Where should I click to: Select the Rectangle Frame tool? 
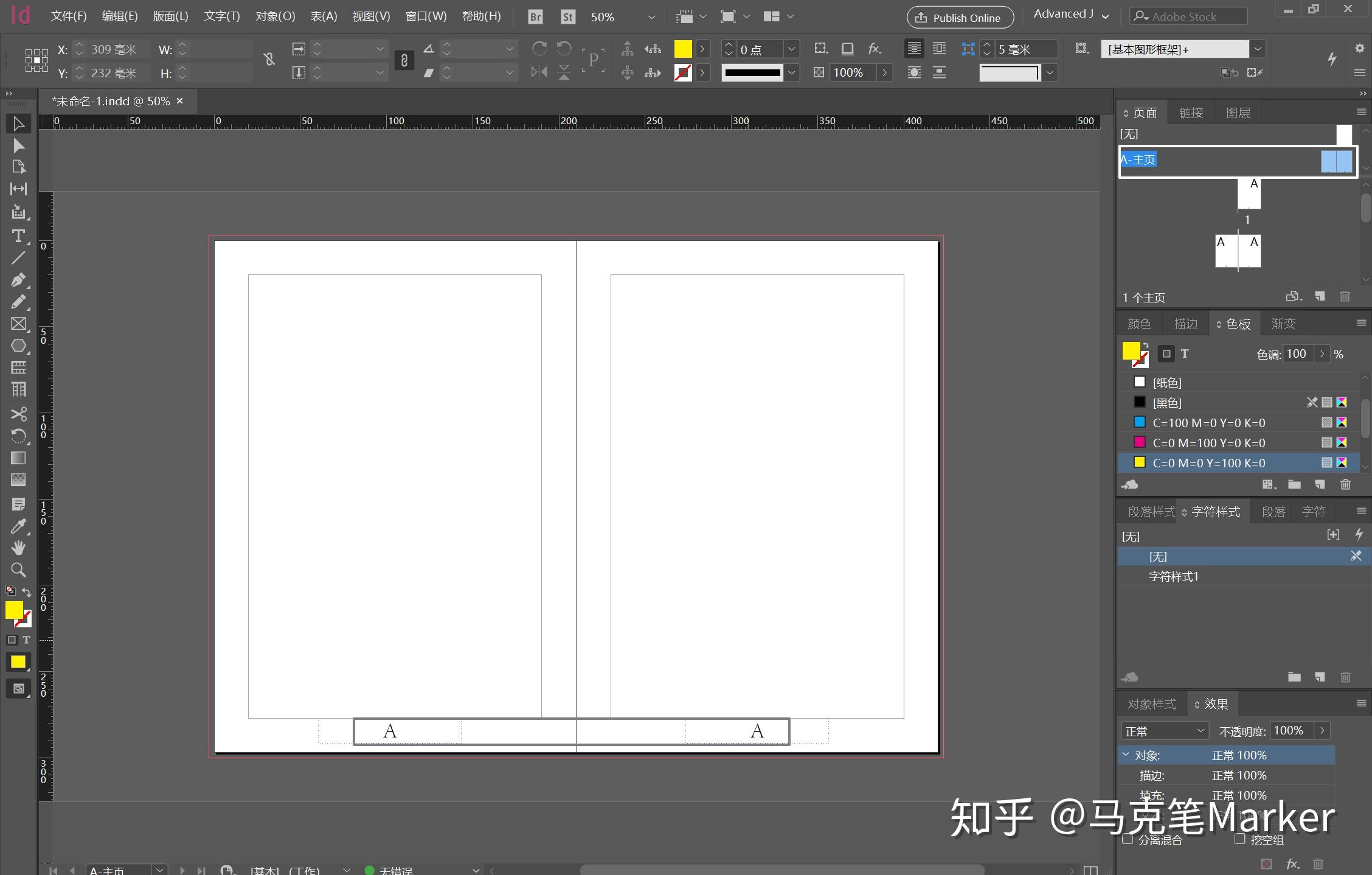(18, 324)
